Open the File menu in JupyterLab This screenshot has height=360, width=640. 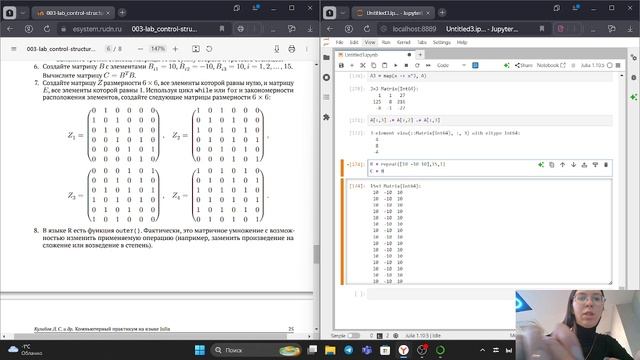[x=339, y=42]
